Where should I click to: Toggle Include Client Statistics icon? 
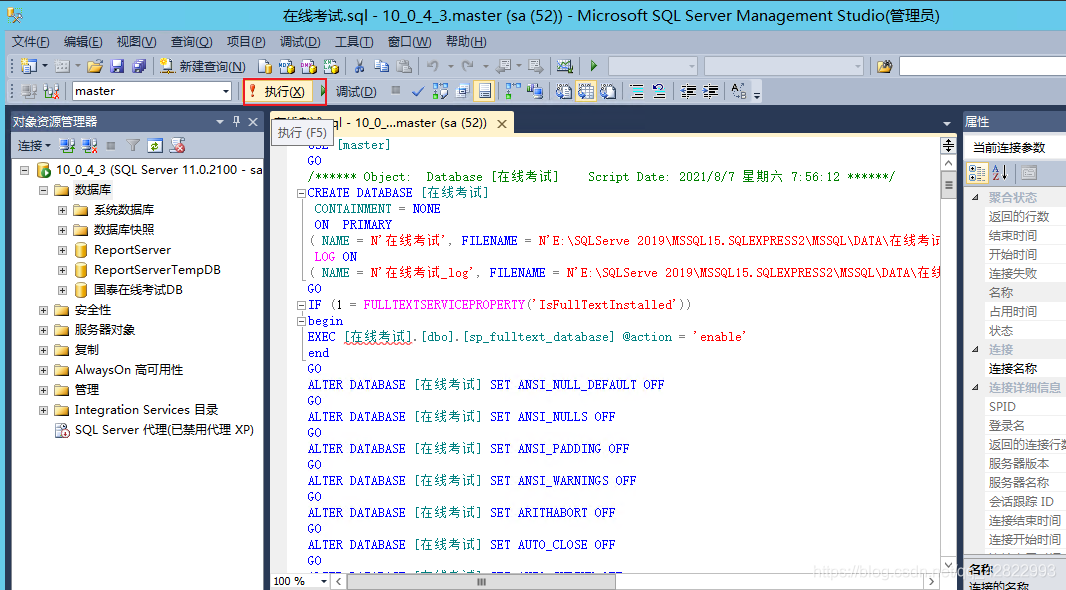535,91
